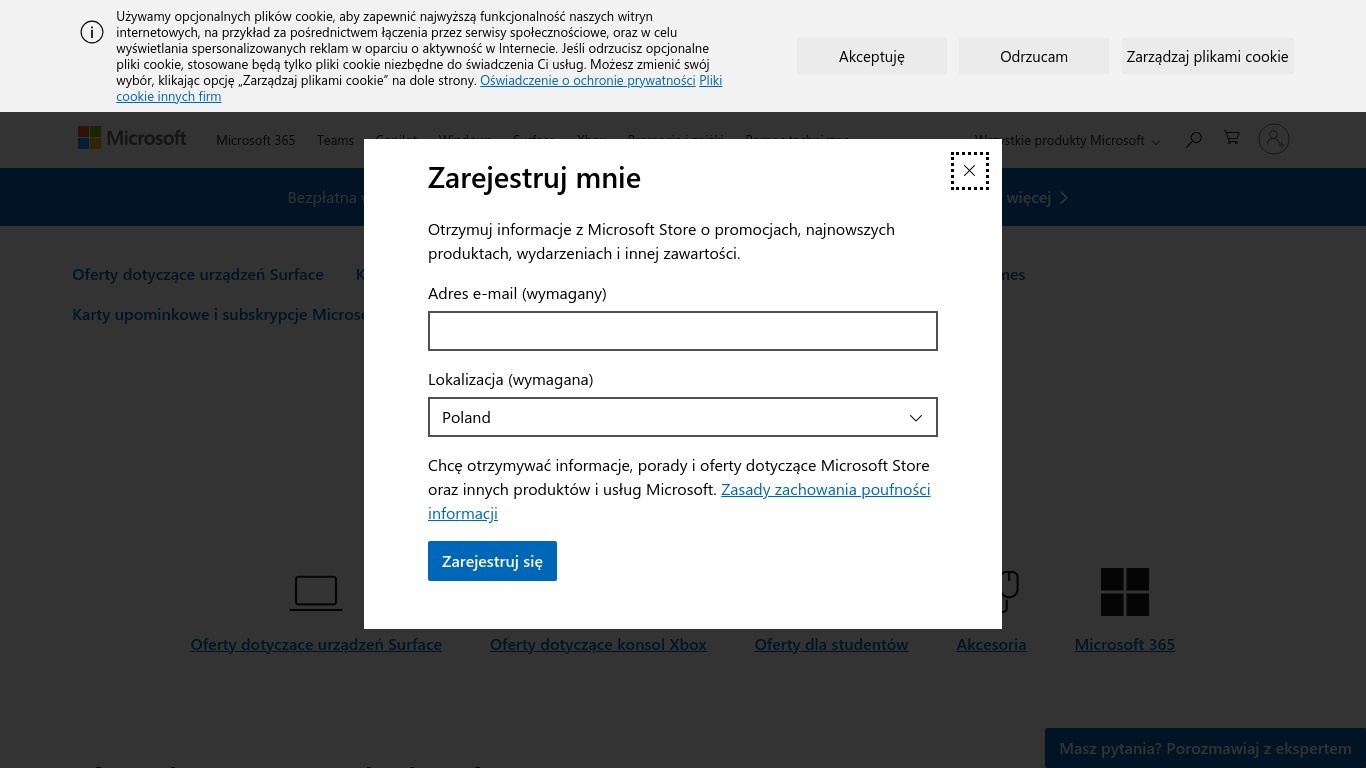The height and width of the screenshot is (768, 1366).
Task: Open Oświadczenie o ochronie prywatności link
Action: pyautogui.click(x=588, y=80)
